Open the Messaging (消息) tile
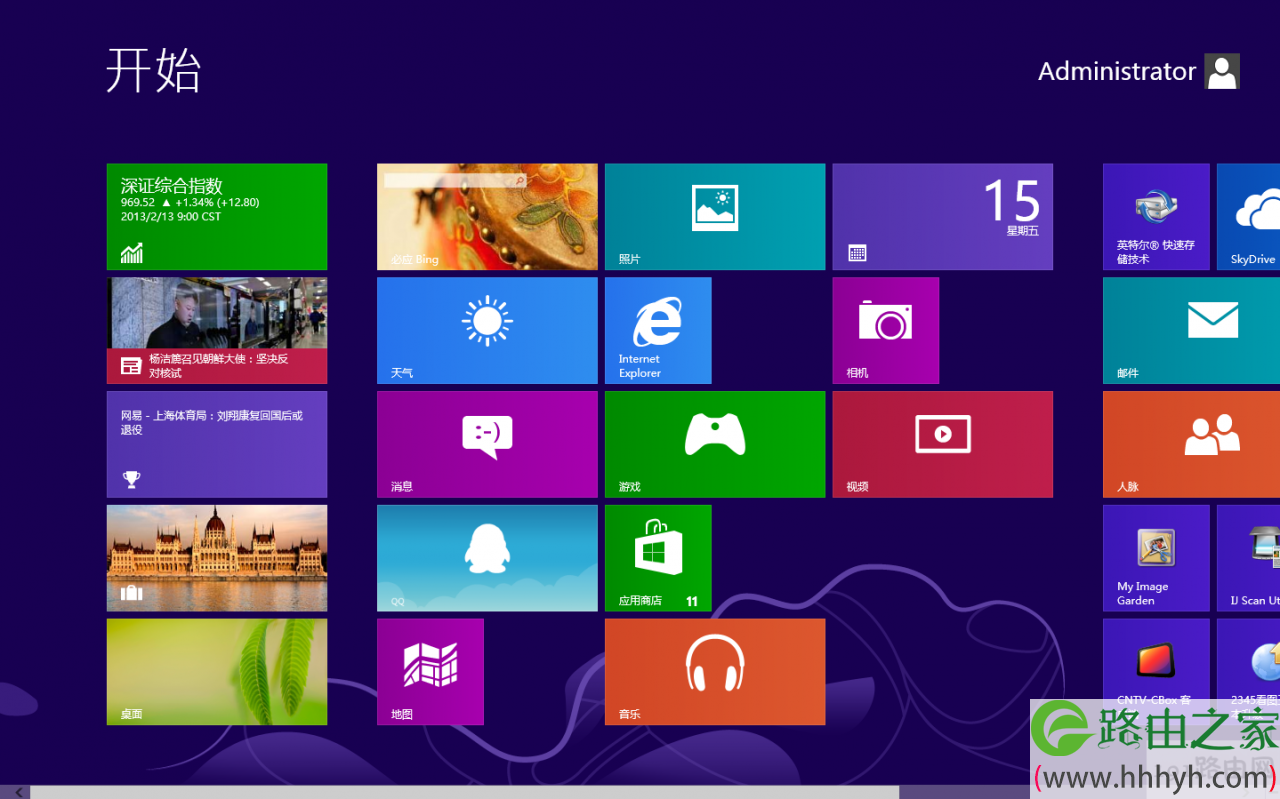Image resolution: width=1280 pixels, height=799 pixels. (487, 444)
